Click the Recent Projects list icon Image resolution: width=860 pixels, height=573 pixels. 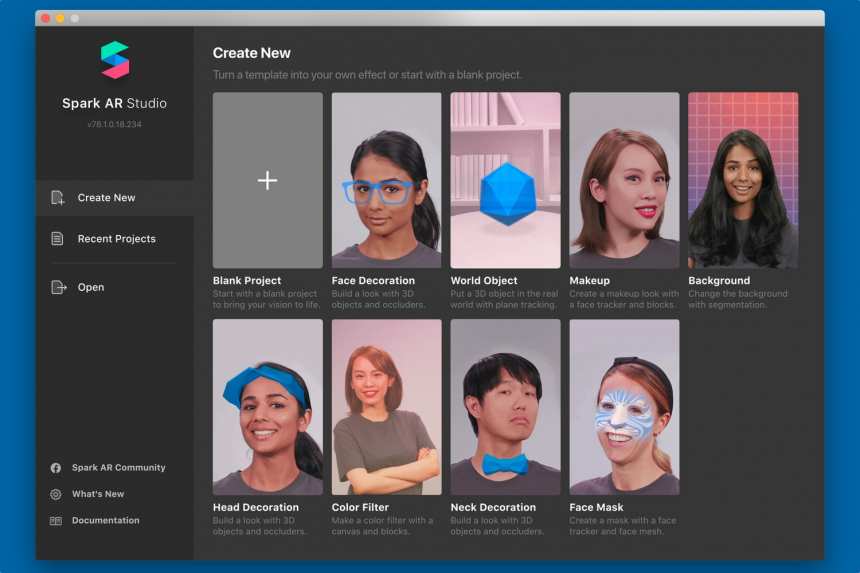point(57,239)
